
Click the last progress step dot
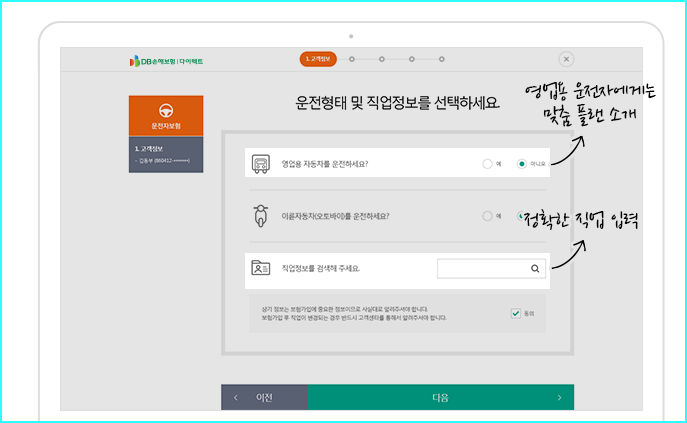pos(442,59)
